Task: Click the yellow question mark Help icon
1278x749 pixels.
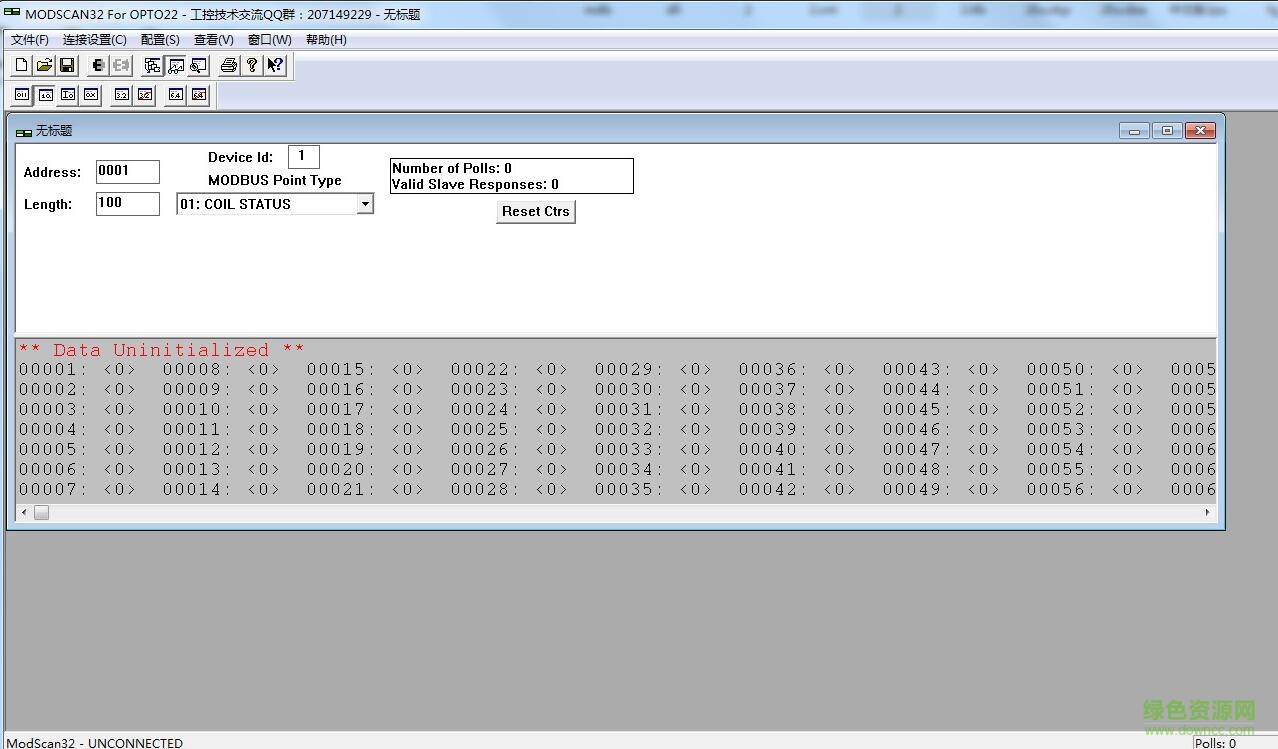Action: coord(252,66)
